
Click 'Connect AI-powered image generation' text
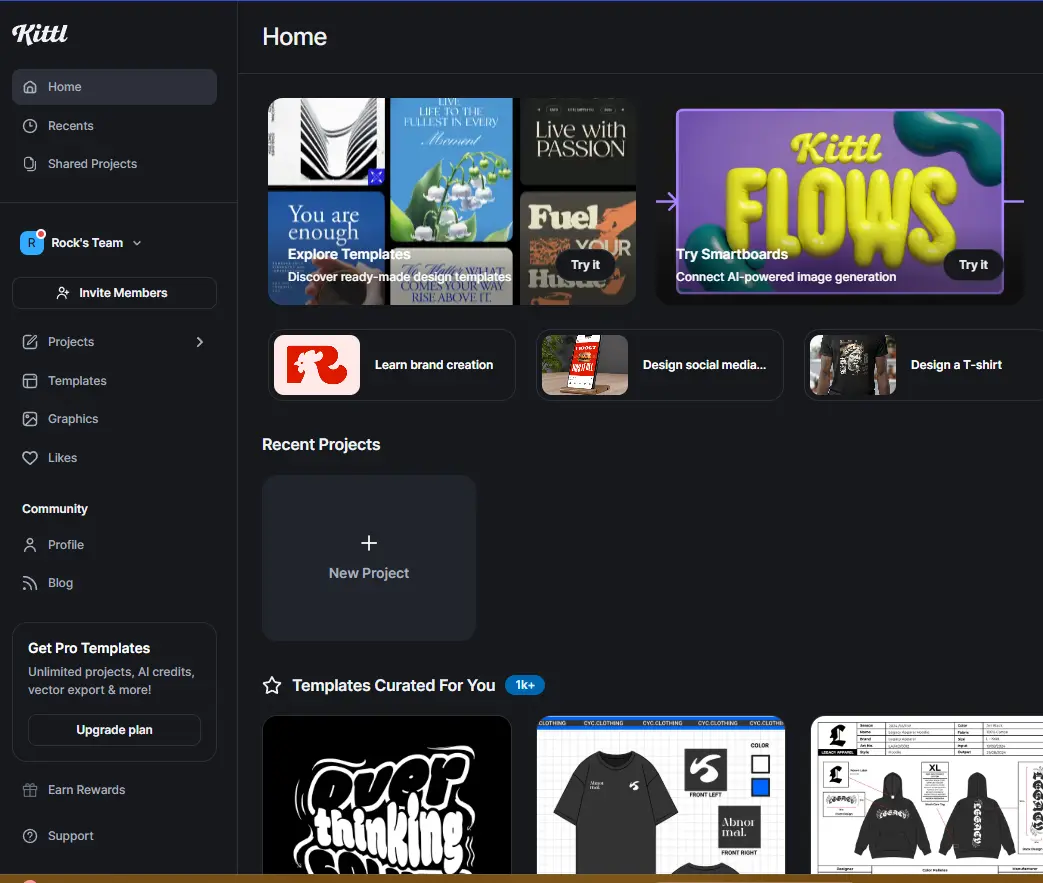tap(786, 277)
